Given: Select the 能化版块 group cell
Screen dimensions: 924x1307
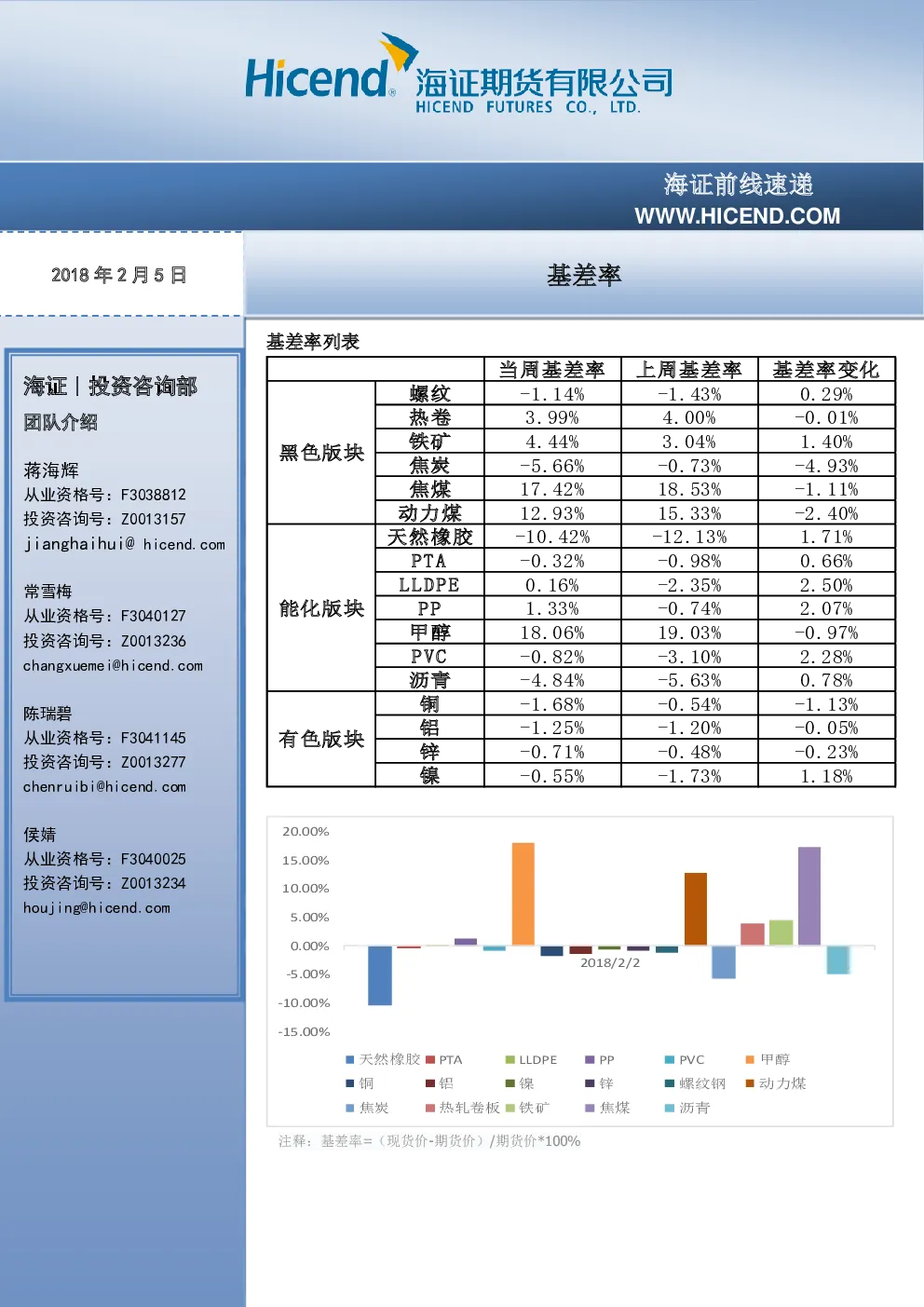Looking at the screenshot, I should pyautogui.click(x=321, y=608).
